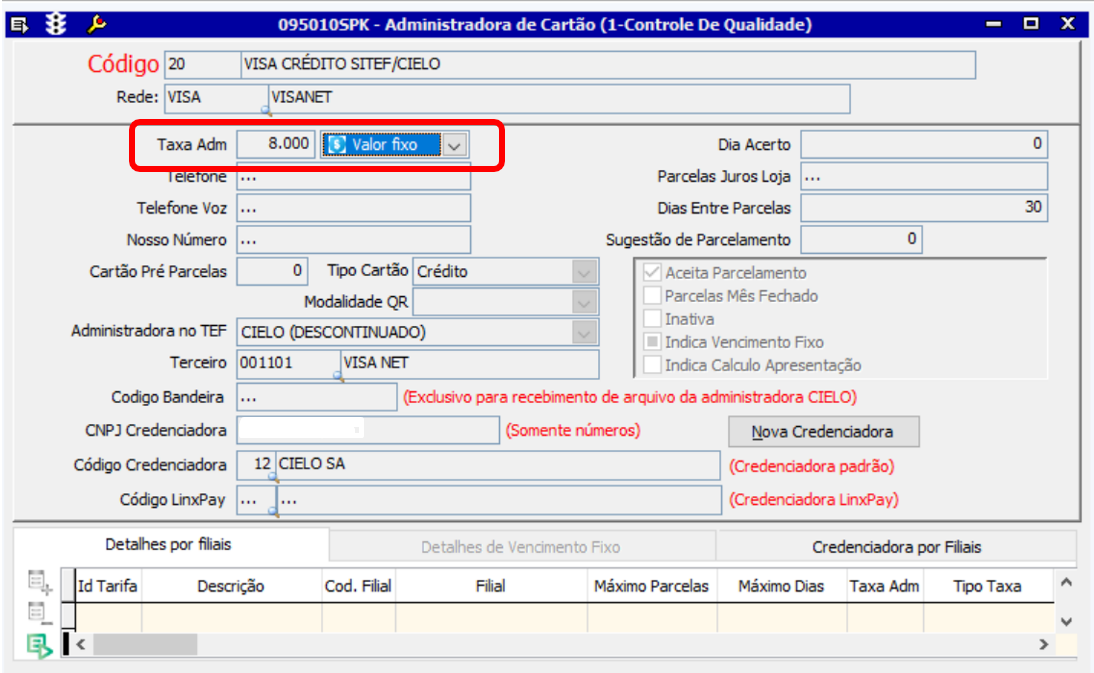This screenshot has height=673, width=1094.
Task: Click the Máximo Parcelas column header
Action: pyautogui.click(x=652, y=587)
